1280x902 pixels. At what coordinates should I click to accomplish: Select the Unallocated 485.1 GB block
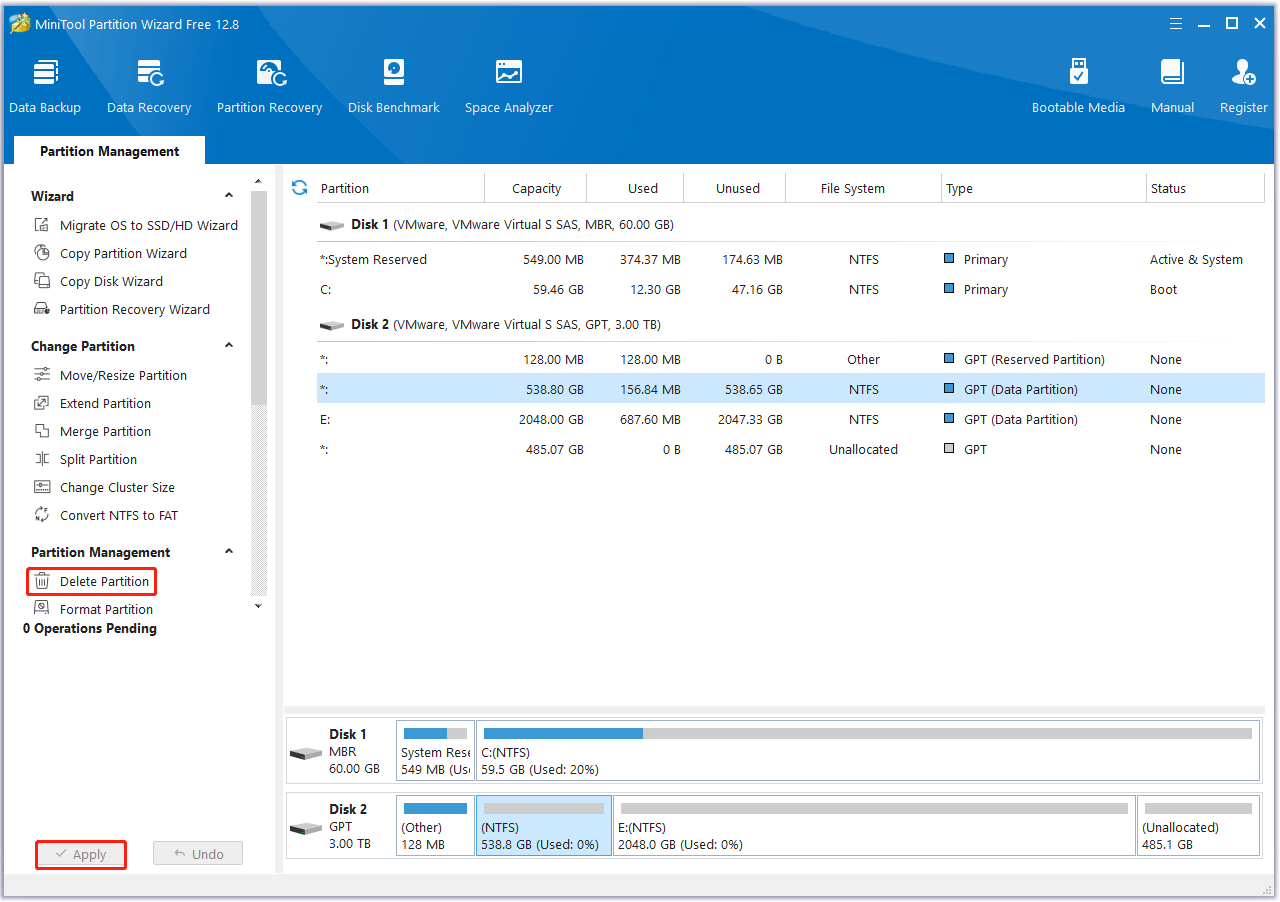(x=1198, y=826)
